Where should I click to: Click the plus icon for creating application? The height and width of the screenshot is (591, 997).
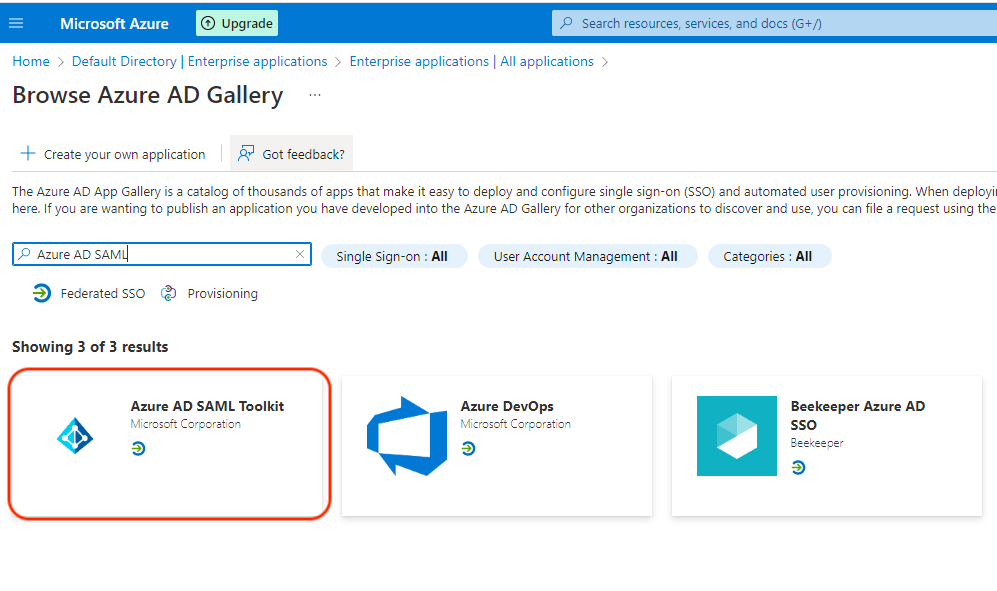coord(28,154)
